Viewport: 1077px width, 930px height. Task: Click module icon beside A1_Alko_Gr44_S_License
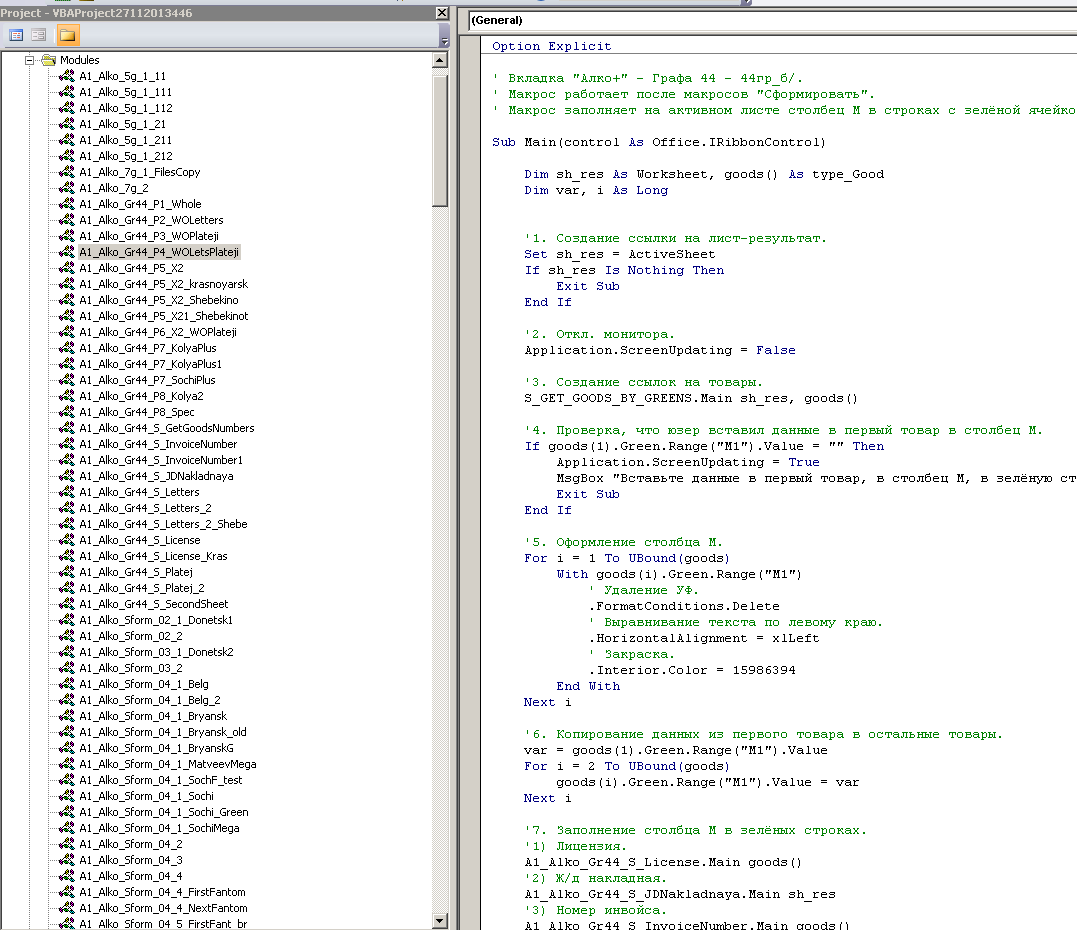coord(68,540)
